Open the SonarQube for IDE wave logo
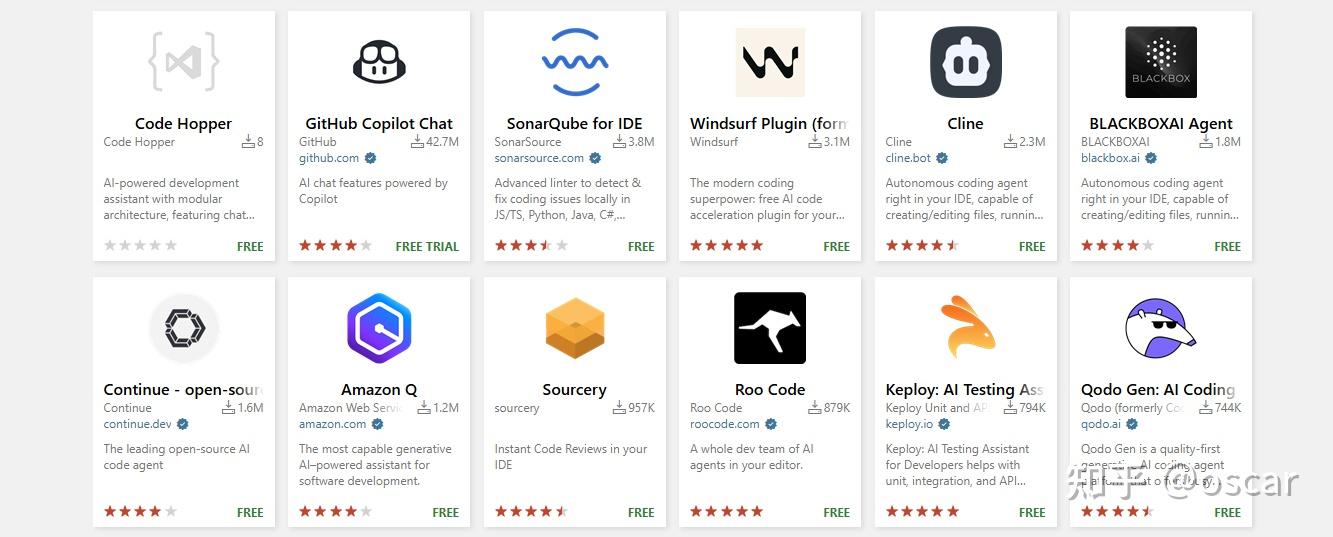The image size is (1333, 537). (x=574, y=62)
